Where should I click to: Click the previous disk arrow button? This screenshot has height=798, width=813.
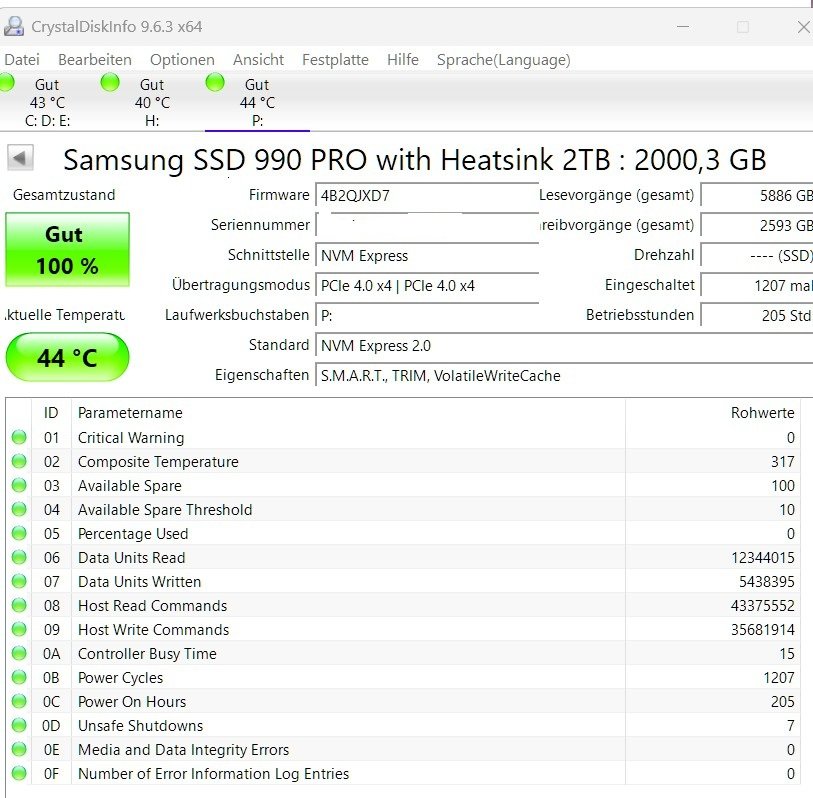20,158
